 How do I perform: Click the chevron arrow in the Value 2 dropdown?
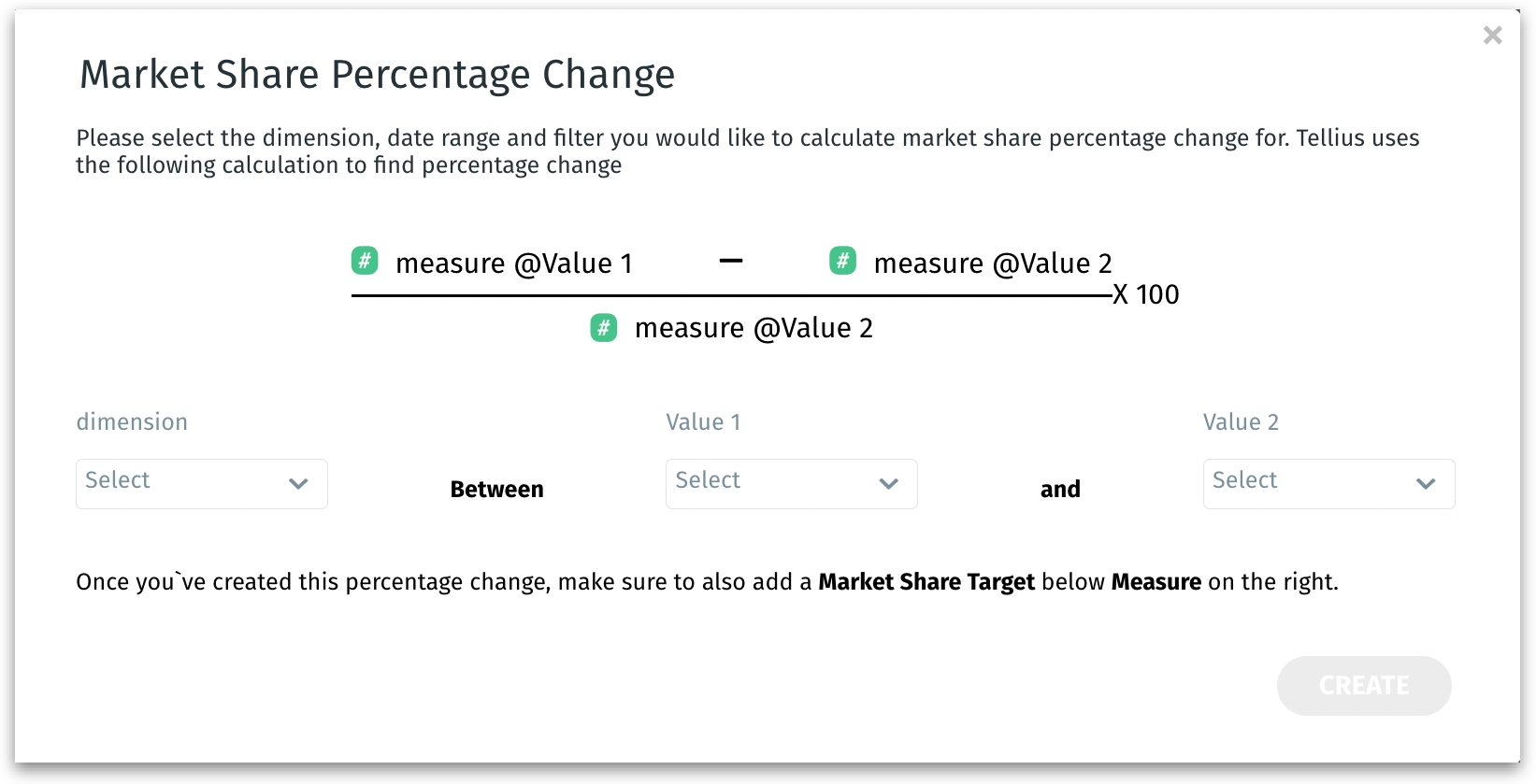(x=1425, y=484)
